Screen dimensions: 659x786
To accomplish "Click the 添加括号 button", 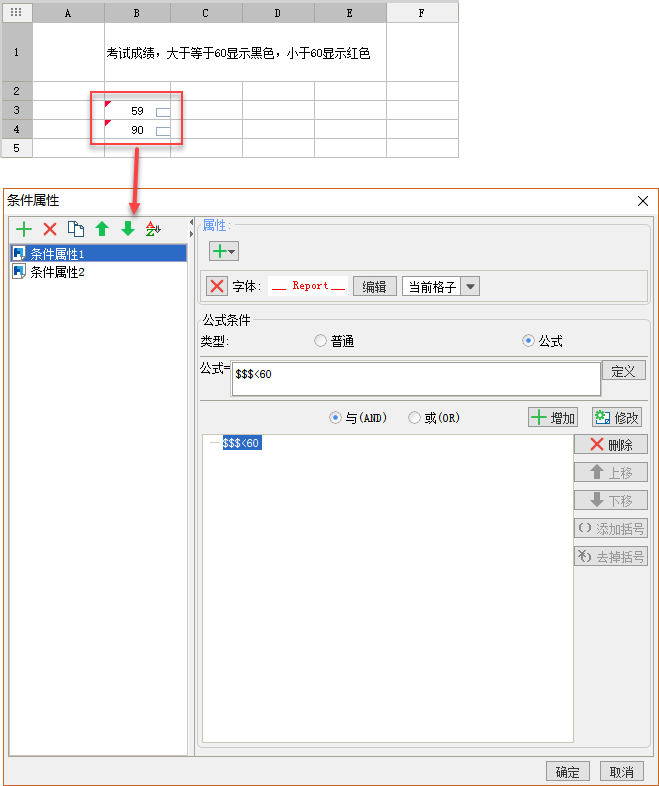I will [x=611, y=528].
